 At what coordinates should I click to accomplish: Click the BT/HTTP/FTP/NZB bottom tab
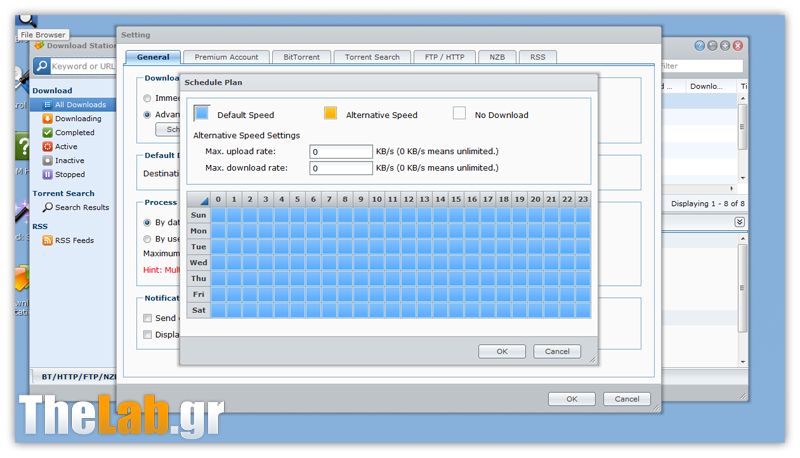pyautogui.click(x=74, y=376)
